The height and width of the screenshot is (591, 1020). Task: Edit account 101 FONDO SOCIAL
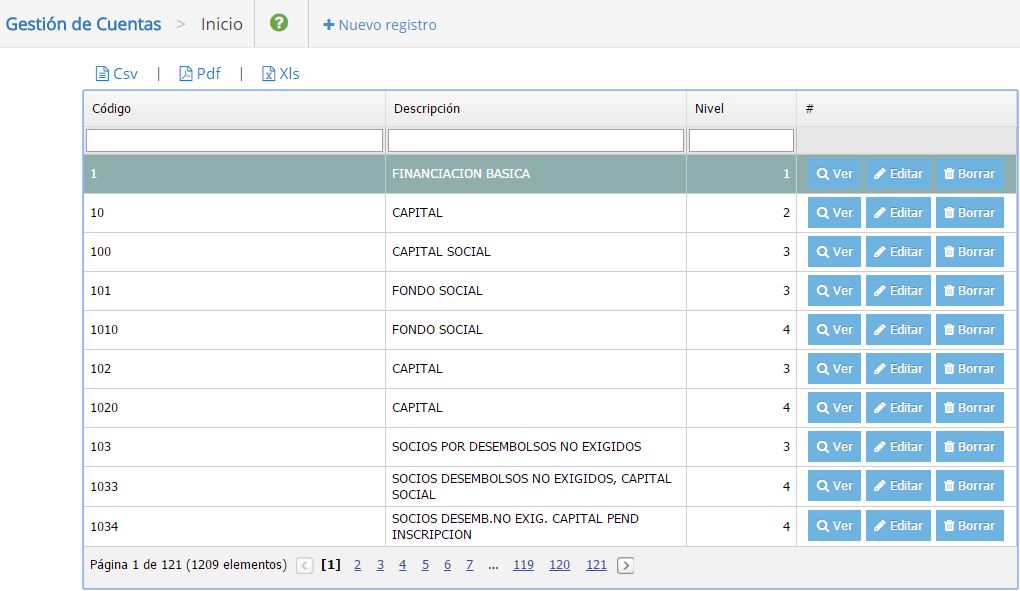898,291
